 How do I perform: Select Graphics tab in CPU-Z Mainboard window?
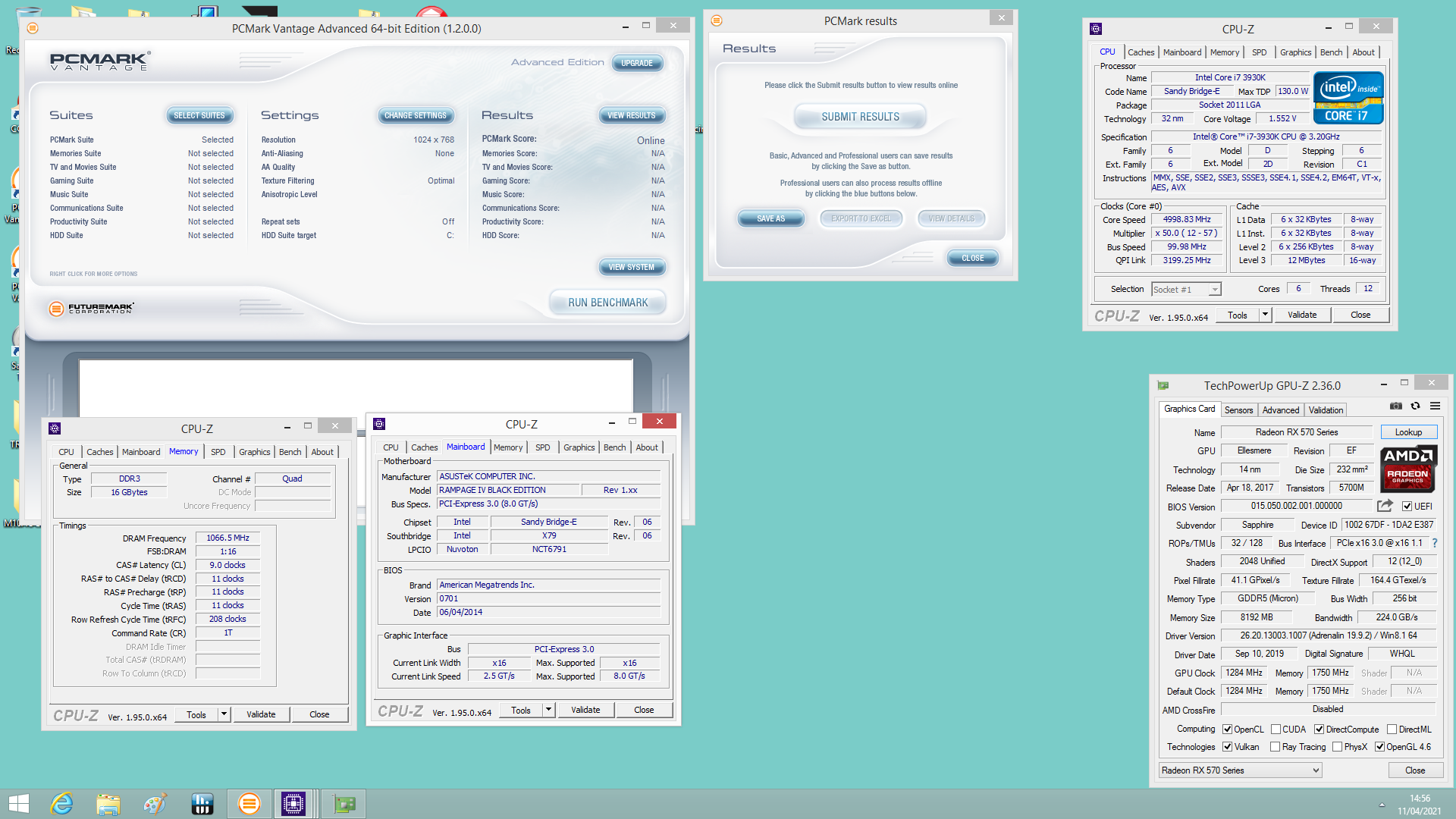pyautogui.click(x=579, y=447)
